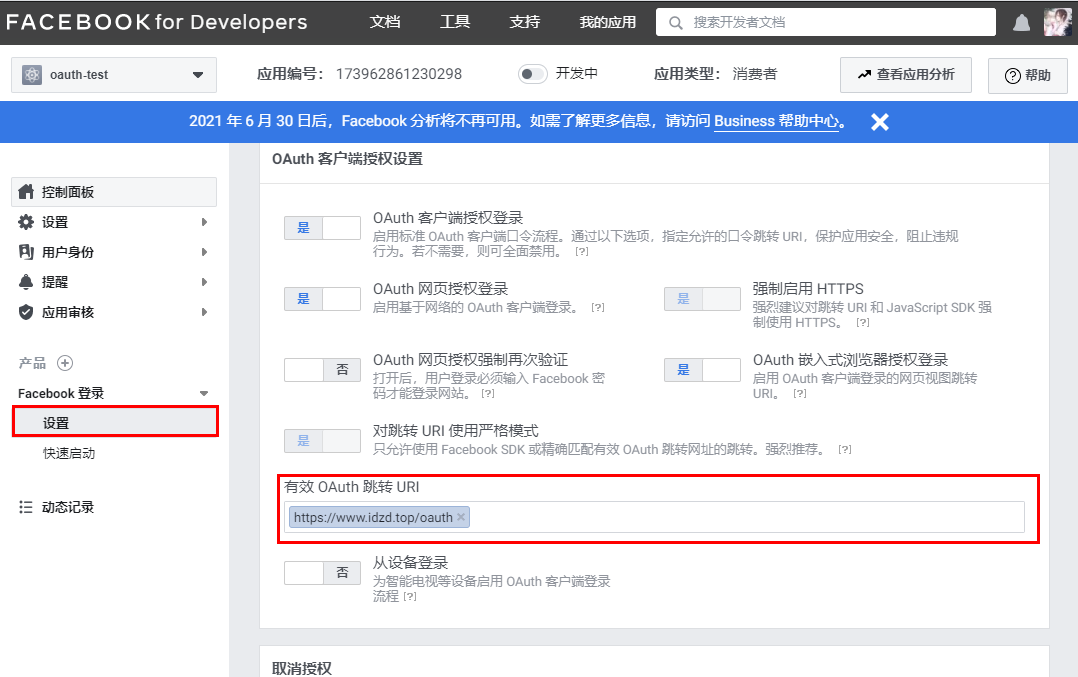Click the 帮助 button
Viewport: 1078px width, 677px height.
pyautogui.click(x=1028, y=76)
